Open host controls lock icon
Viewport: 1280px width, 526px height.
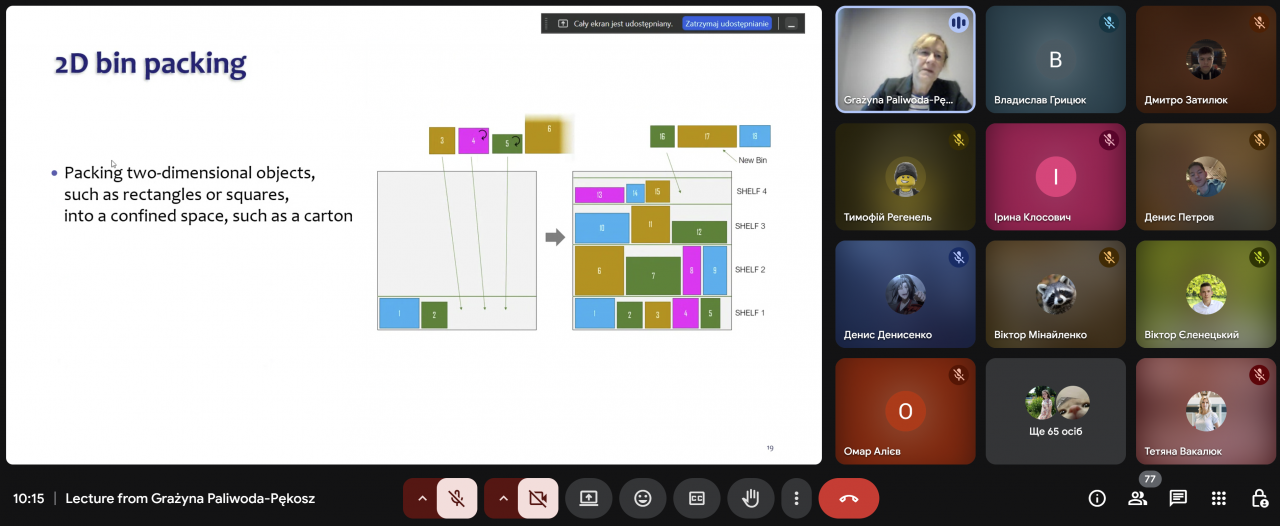click(1259, 498)
